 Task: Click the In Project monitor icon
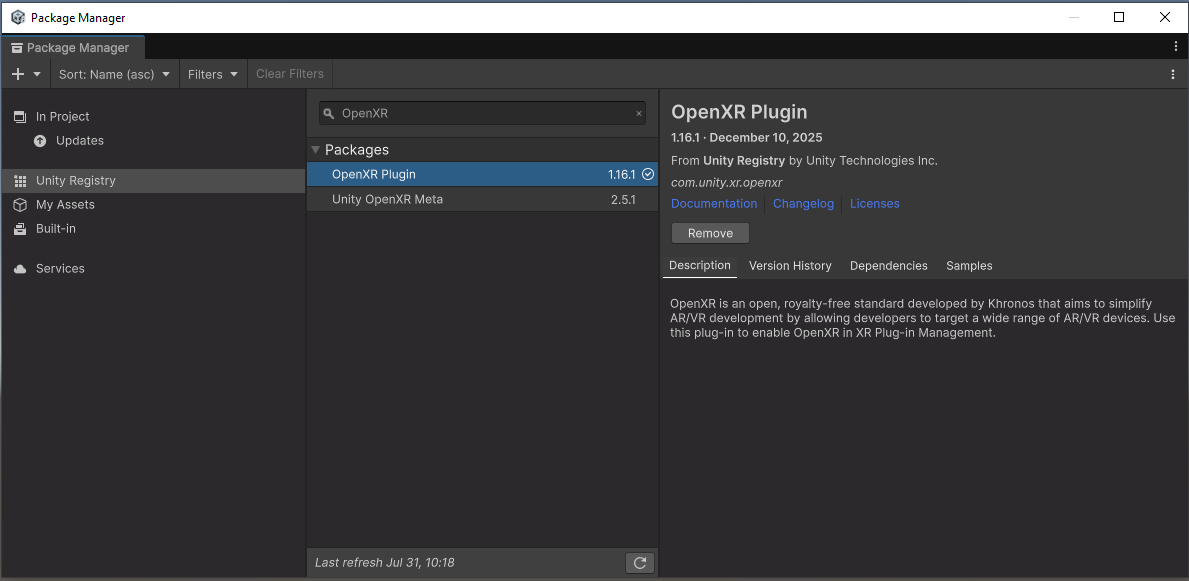(x=20, y=117)
